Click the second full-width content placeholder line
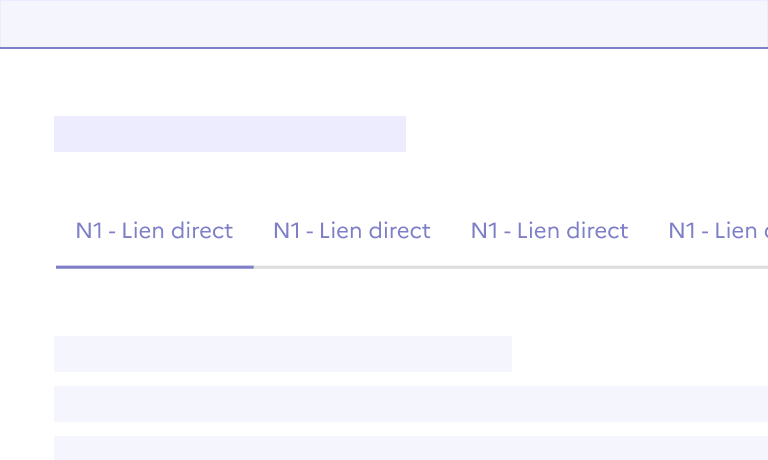 point(411,404)
